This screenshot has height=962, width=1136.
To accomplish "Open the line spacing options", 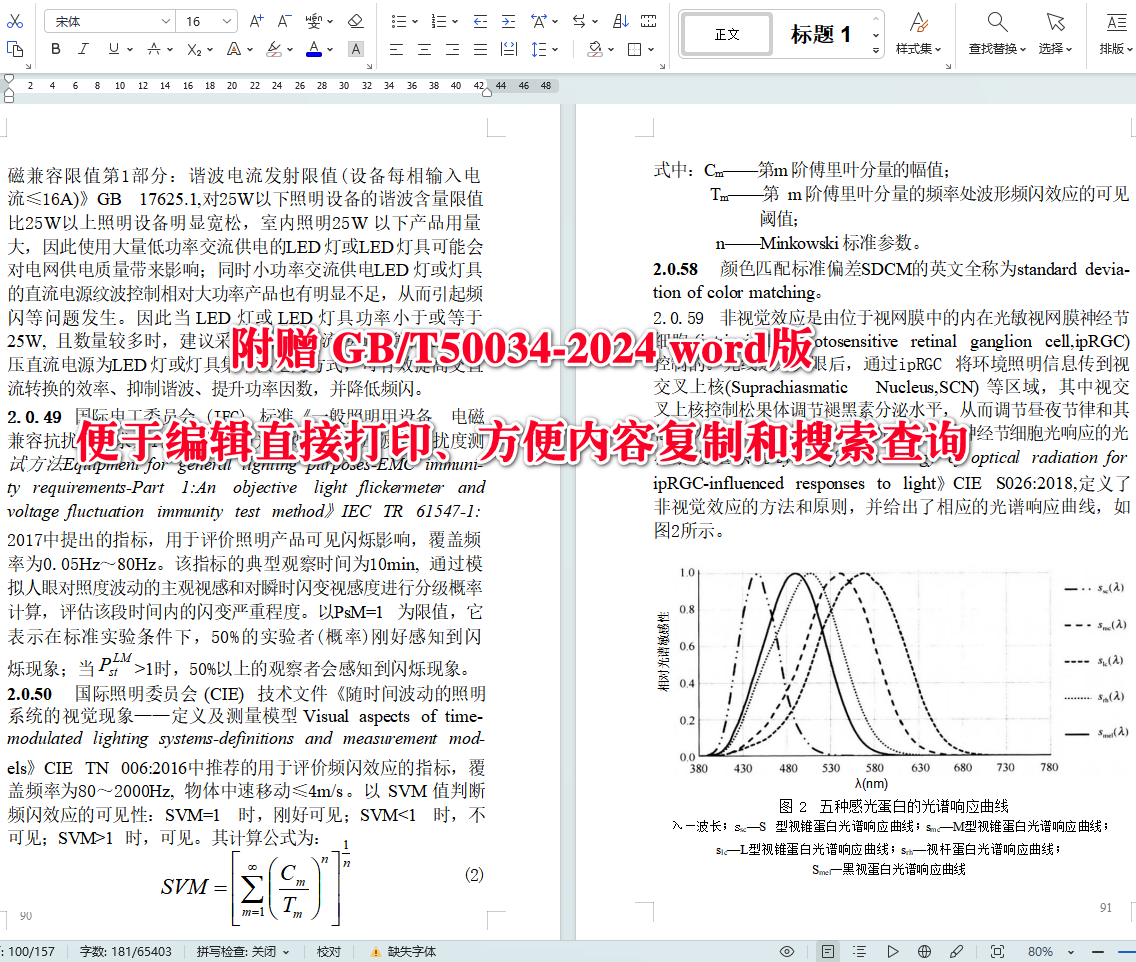I will coord(539,49).
